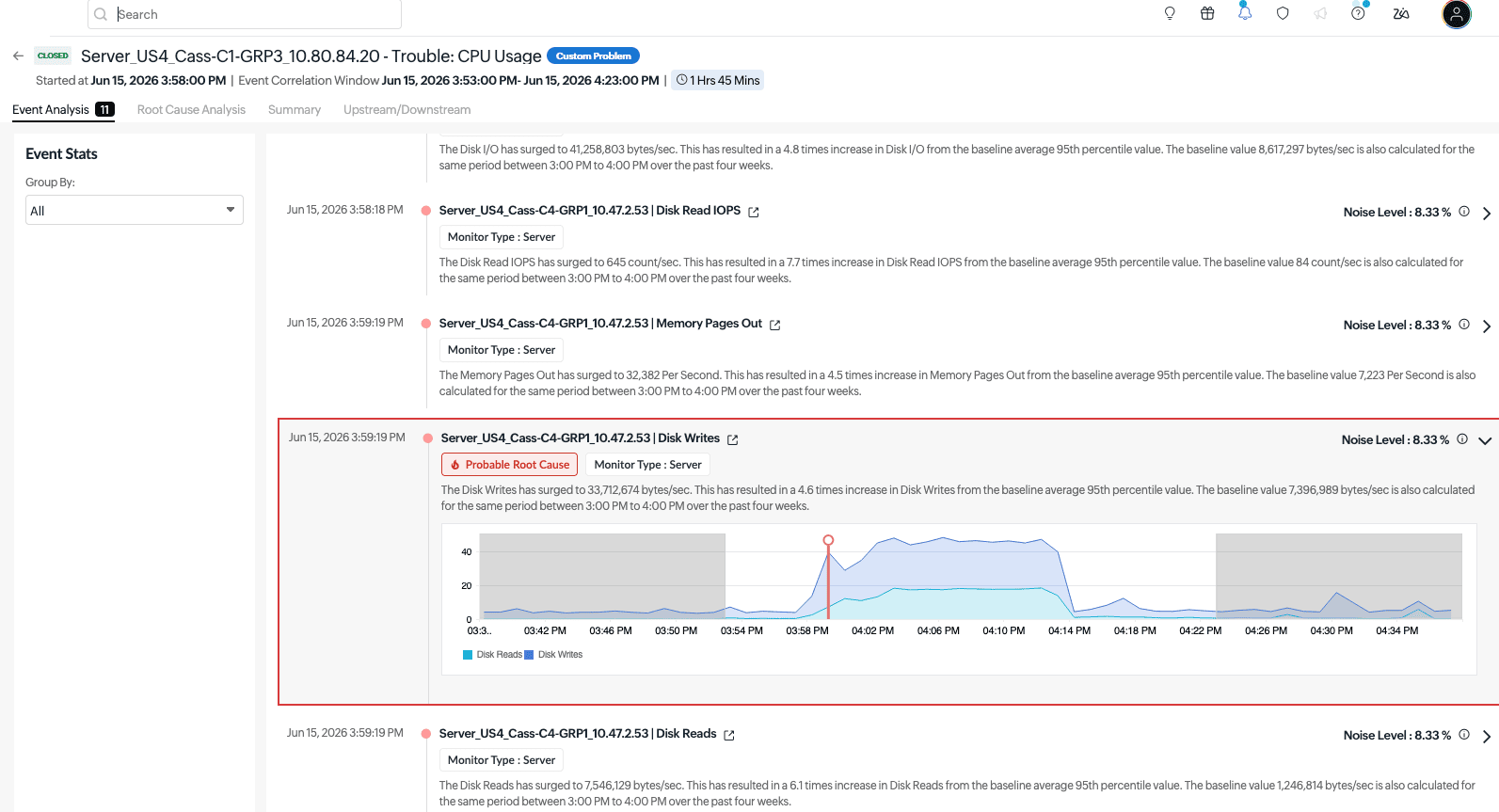The image size is (1499, 812).
Task: Click the lightbulb tips icon in header
Action: 1170,13
